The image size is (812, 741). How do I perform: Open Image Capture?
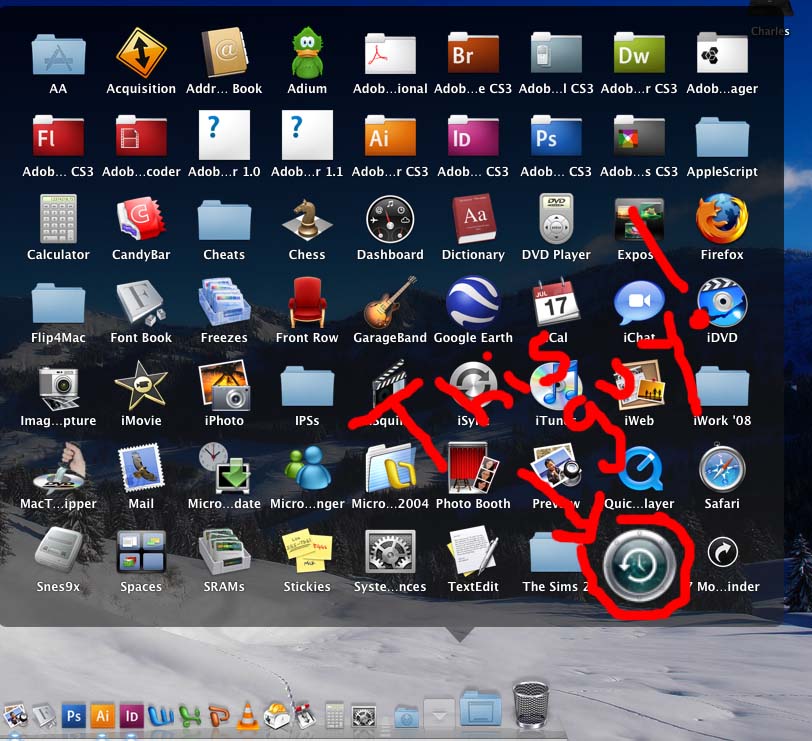[x=58, y=386]
